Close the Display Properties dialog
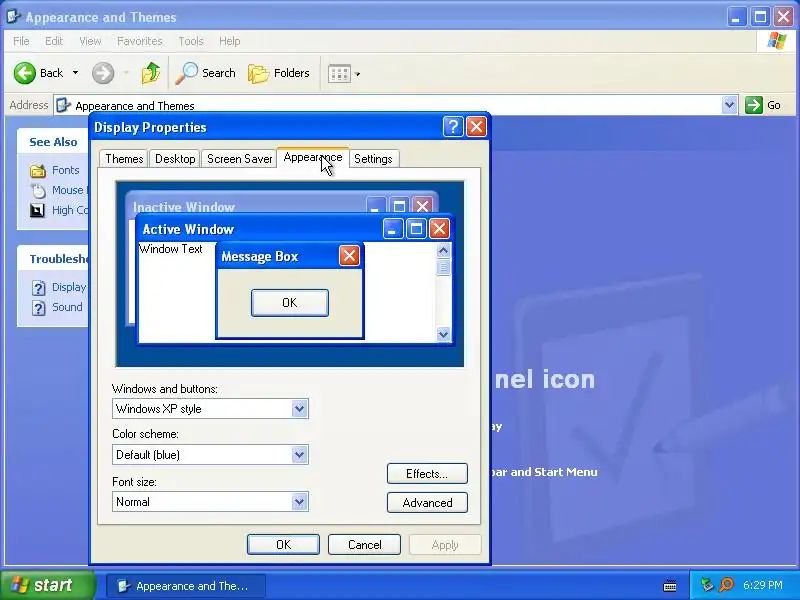The height and width of the screenshot is (600, 800). click(x=476, y=127)
